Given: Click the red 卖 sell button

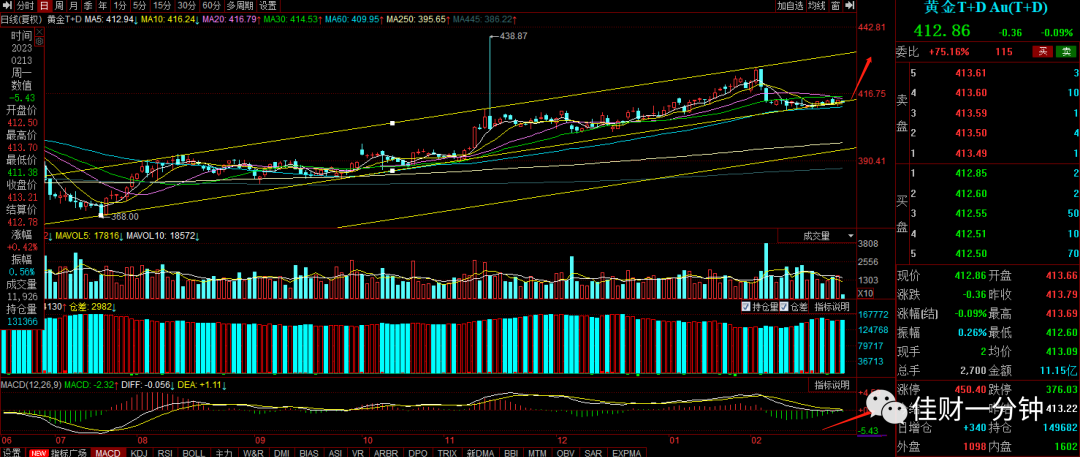Looking at the screenshot, I should tap(1043, 51).
